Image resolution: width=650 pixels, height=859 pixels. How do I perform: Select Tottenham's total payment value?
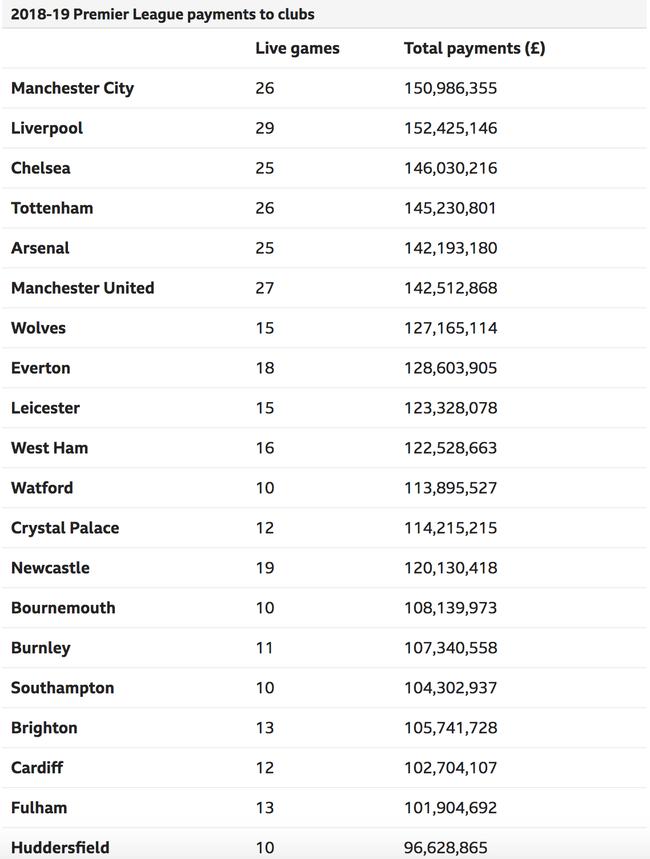pyautogui.click(x=450, y=208)
